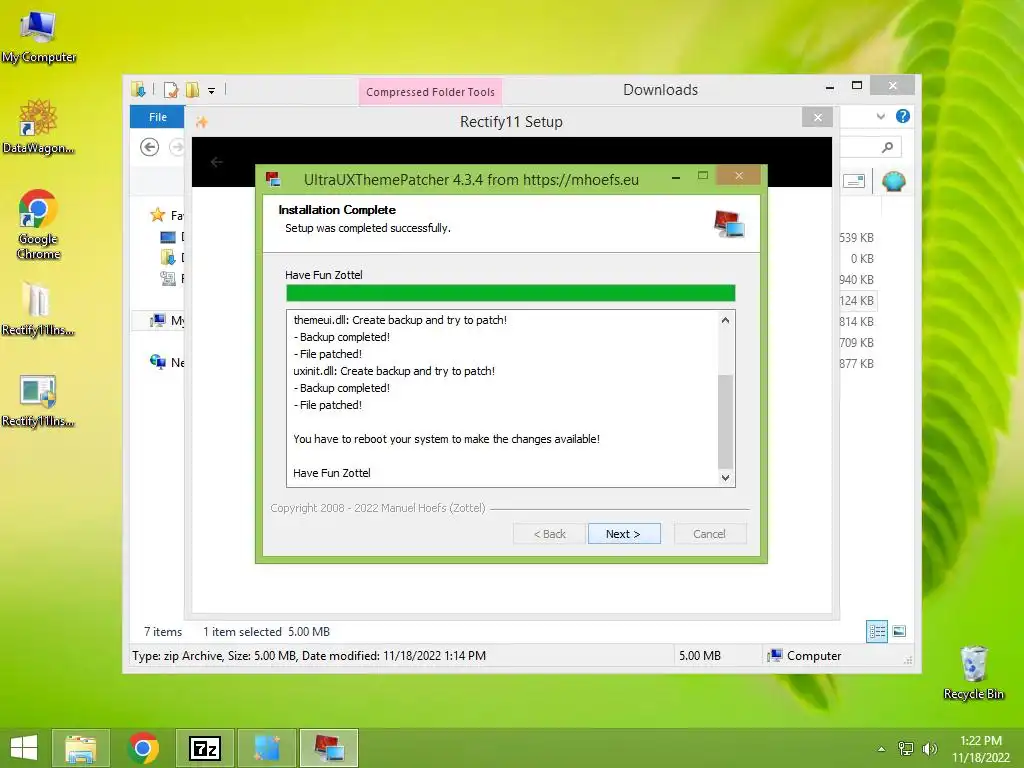Click reboot notice line in log

click(446, 439)
